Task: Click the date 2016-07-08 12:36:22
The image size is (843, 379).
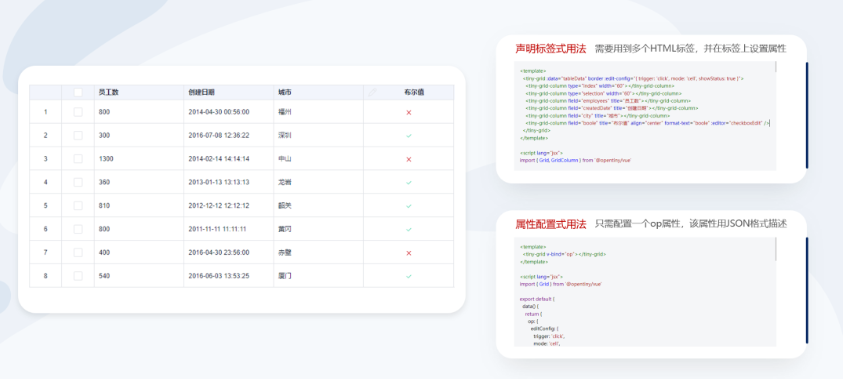Action: (219, 135)
